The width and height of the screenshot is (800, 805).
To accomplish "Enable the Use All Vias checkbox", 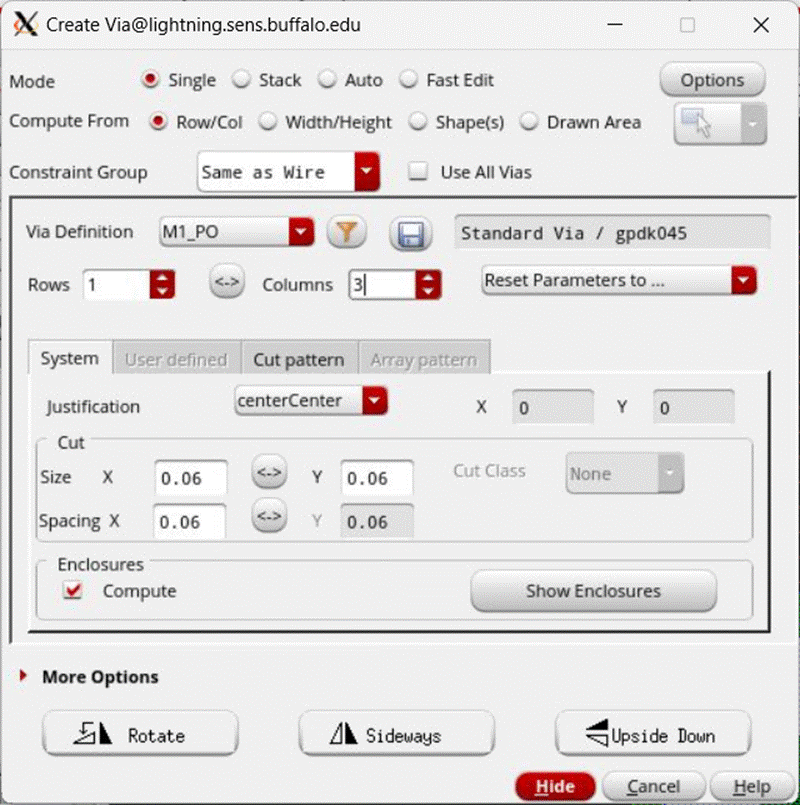I will click(417, 172).
